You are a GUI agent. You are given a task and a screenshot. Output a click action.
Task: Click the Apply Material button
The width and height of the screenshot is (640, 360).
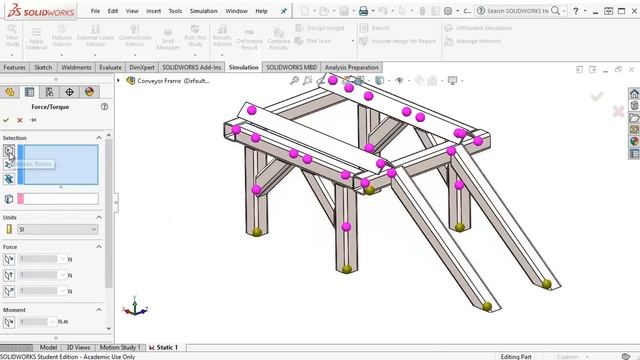click(36, 38)
